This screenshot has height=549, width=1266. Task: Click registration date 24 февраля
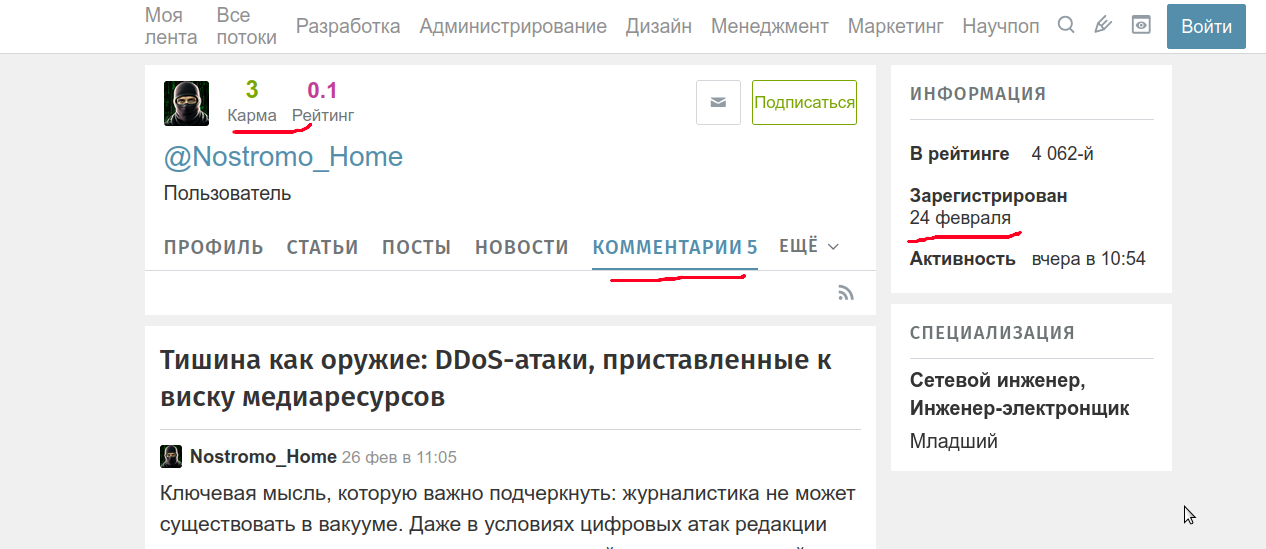point(960,218)
